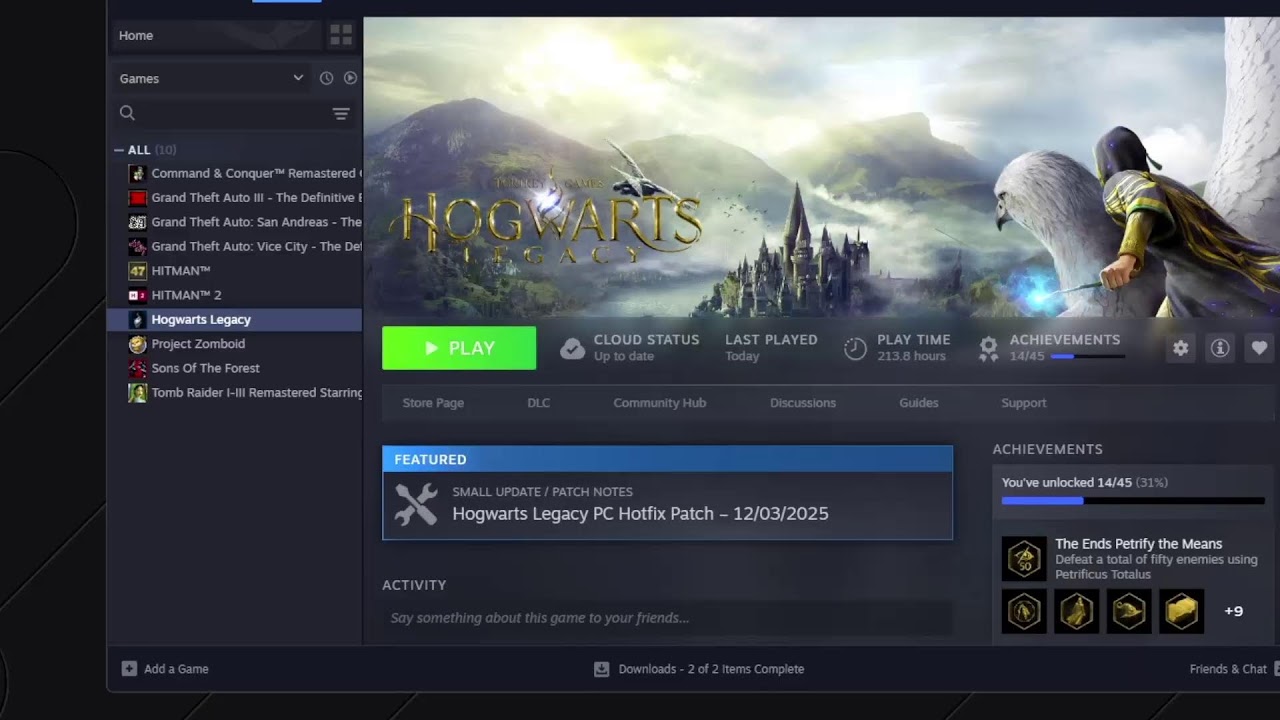Open the library grid view icon
Screen dimensions: 1280x720
point(341,35)
